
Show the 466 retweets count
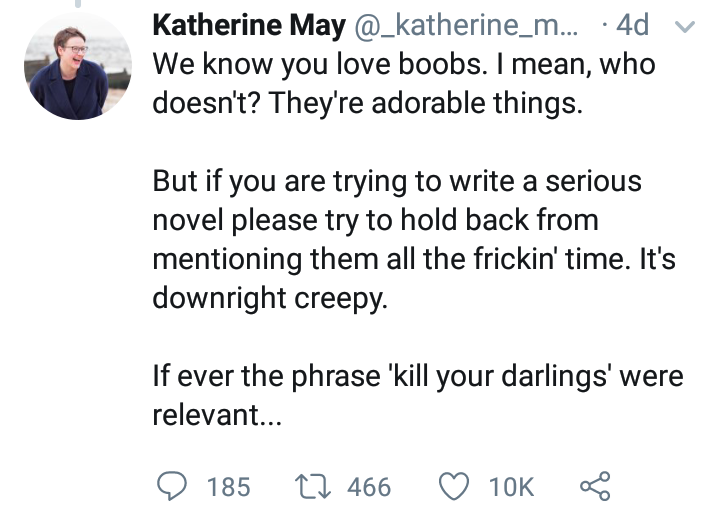[368, 487]
